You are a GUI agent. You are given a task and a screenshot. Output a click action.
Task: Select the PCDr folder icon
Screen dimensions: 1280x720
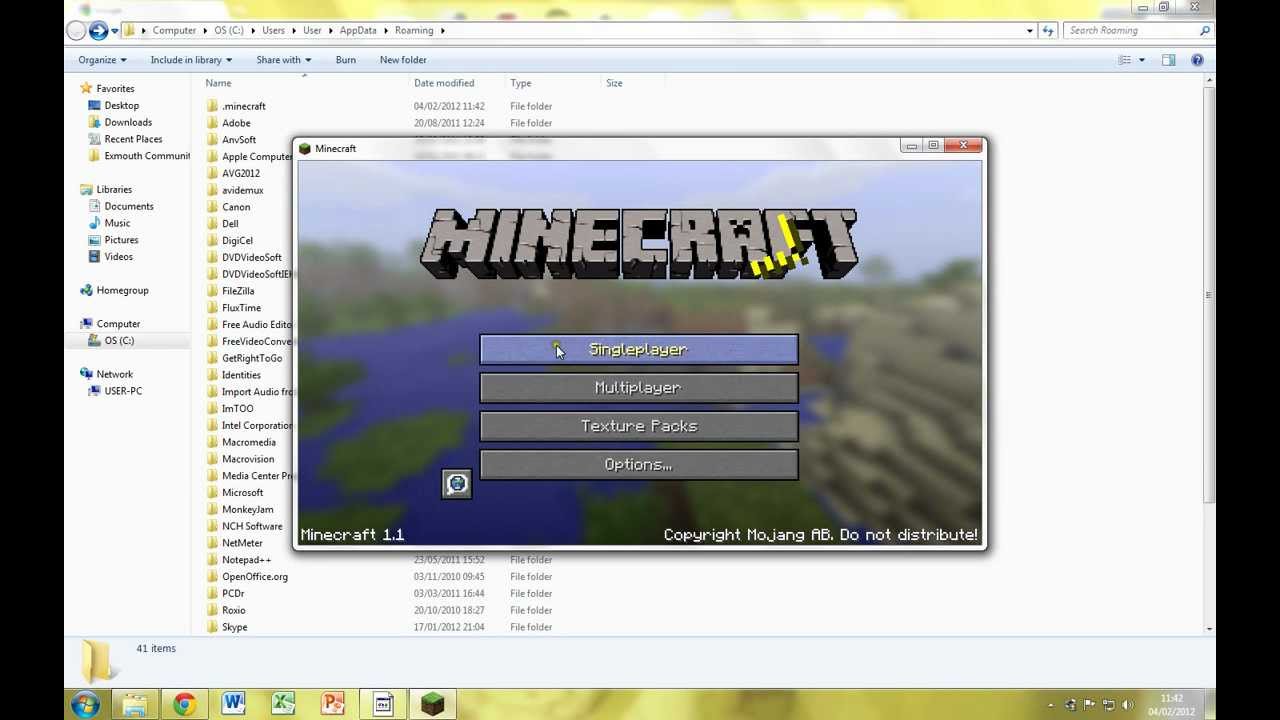point(212,593)
